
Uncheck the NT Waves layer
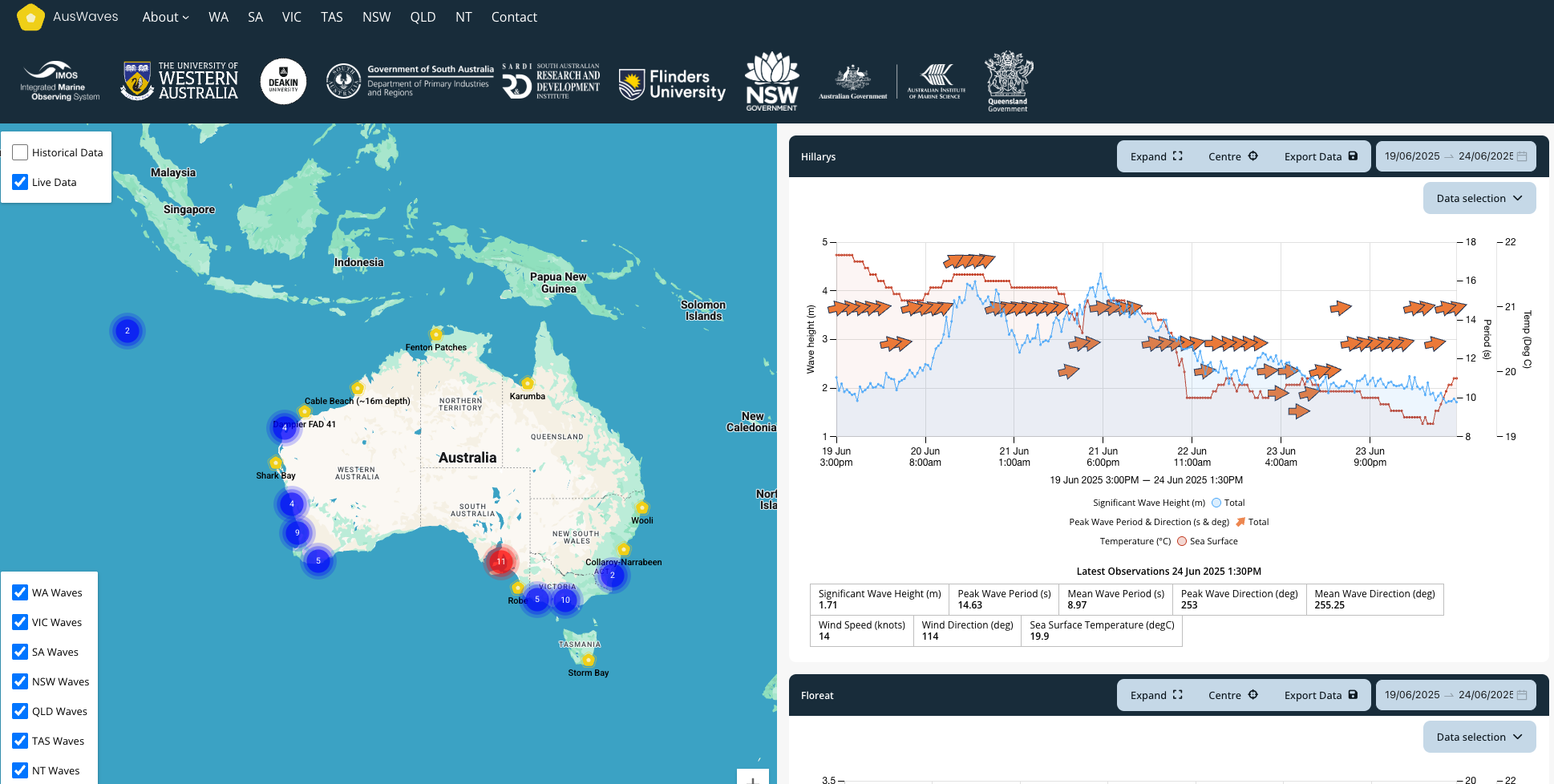(x=19, y=770)
